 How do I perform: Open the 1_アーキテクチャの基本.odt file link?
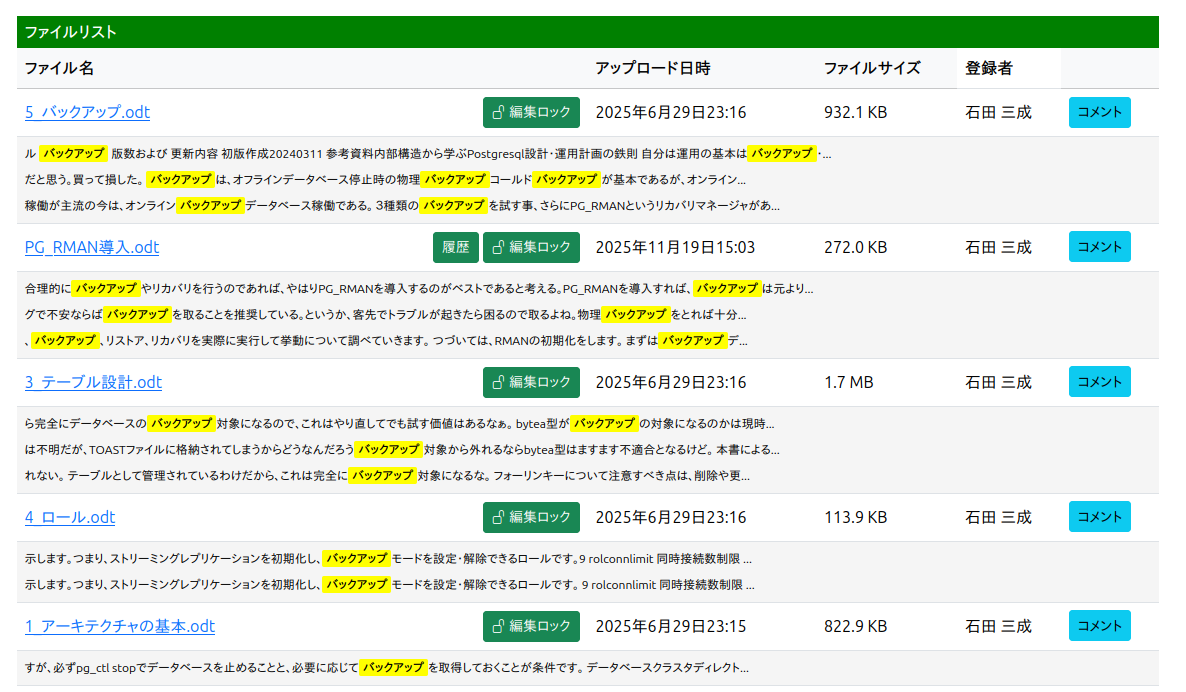(120, 626)
